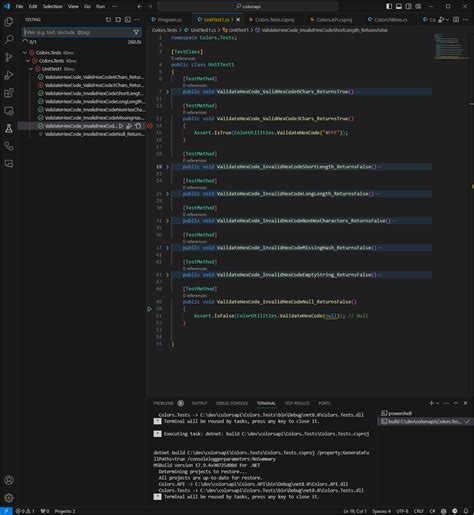
Task: Unfold InvalidHexCodeNonHexCharacters method at line 31
Action: coord(167,221)
